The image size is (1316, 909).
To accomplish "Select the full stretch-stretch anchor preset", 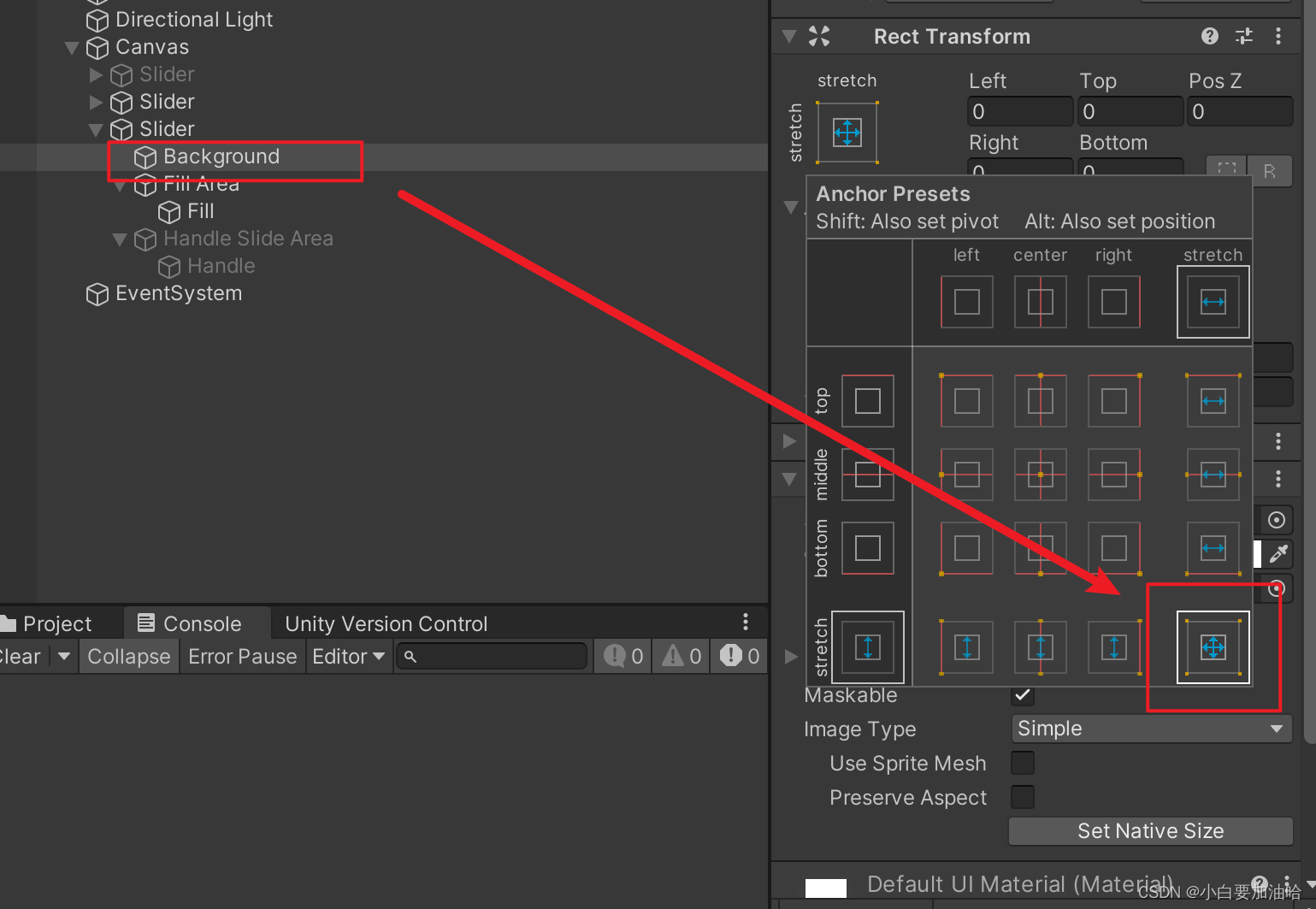I will click(1213, 647).
